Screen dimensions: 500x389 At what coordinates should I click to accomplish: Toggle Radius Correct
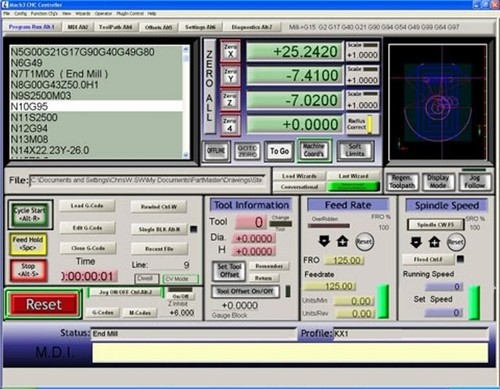click(x=362, y=124)
